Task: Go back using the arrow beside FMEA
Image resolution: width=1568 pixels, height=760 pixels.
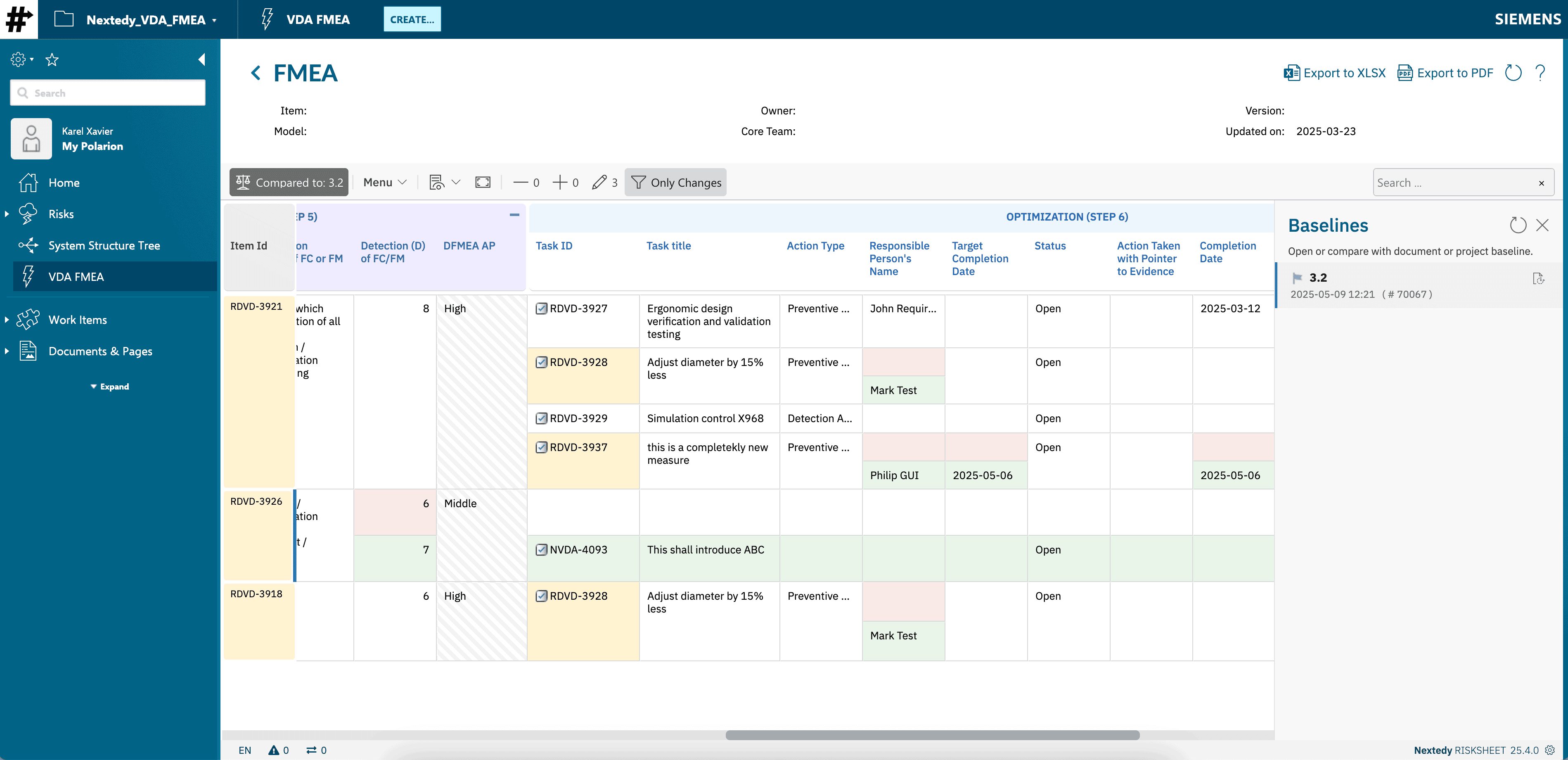Action: pyautogui.click(x=256, y=73)
